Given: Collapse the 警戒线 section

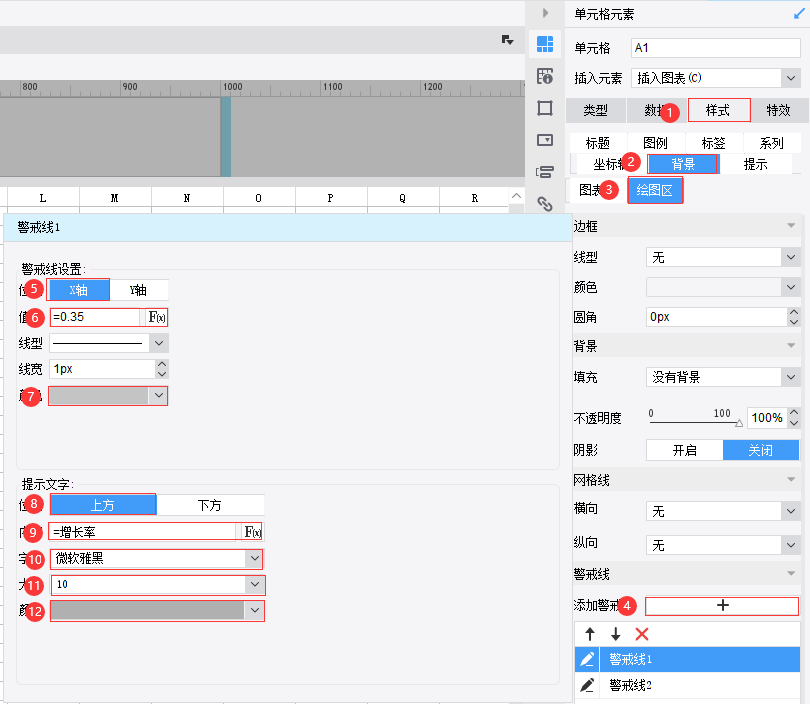Looking at the screenshot, I should click(790, 573).
